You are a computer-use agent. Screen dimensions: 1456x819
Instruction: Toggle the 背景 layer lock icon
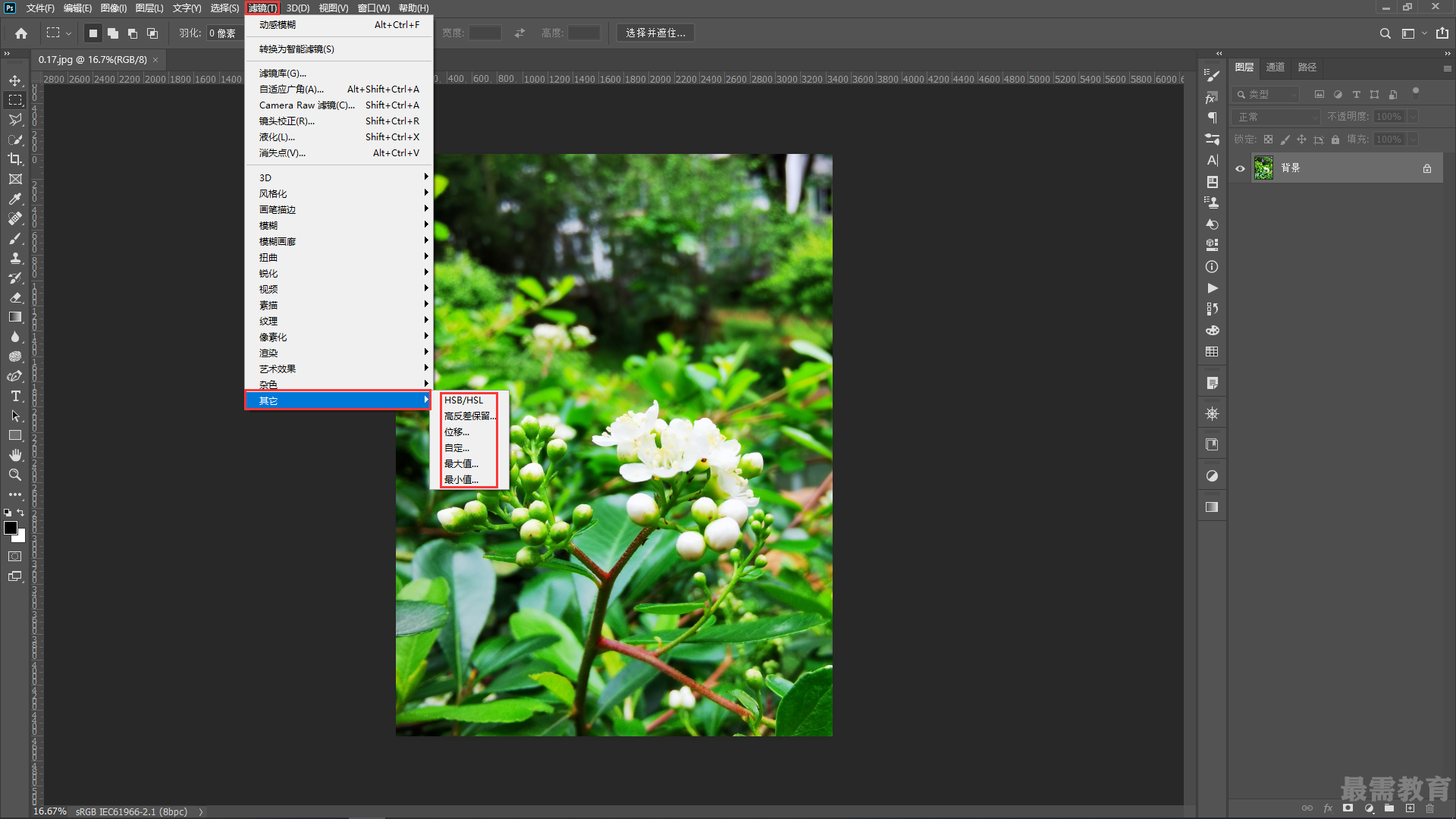click(x=1427, y=168)
